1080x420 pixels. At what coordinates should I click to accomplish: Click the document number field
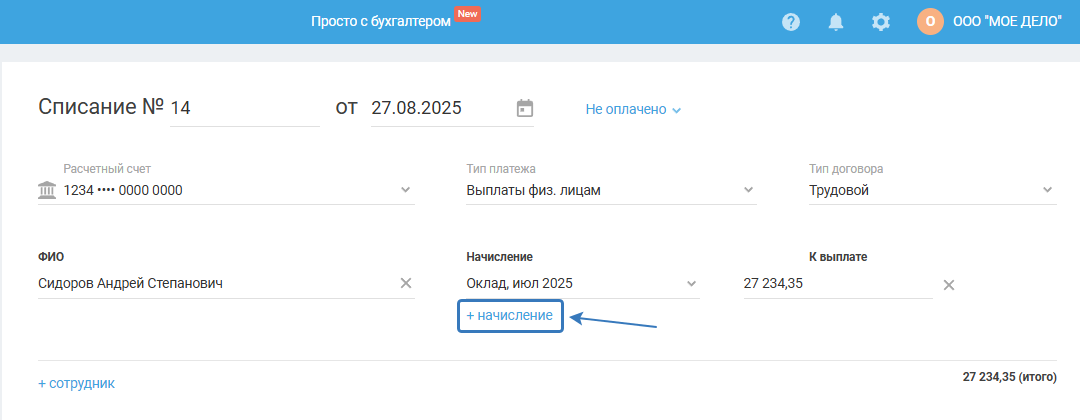tap(243, 108)
